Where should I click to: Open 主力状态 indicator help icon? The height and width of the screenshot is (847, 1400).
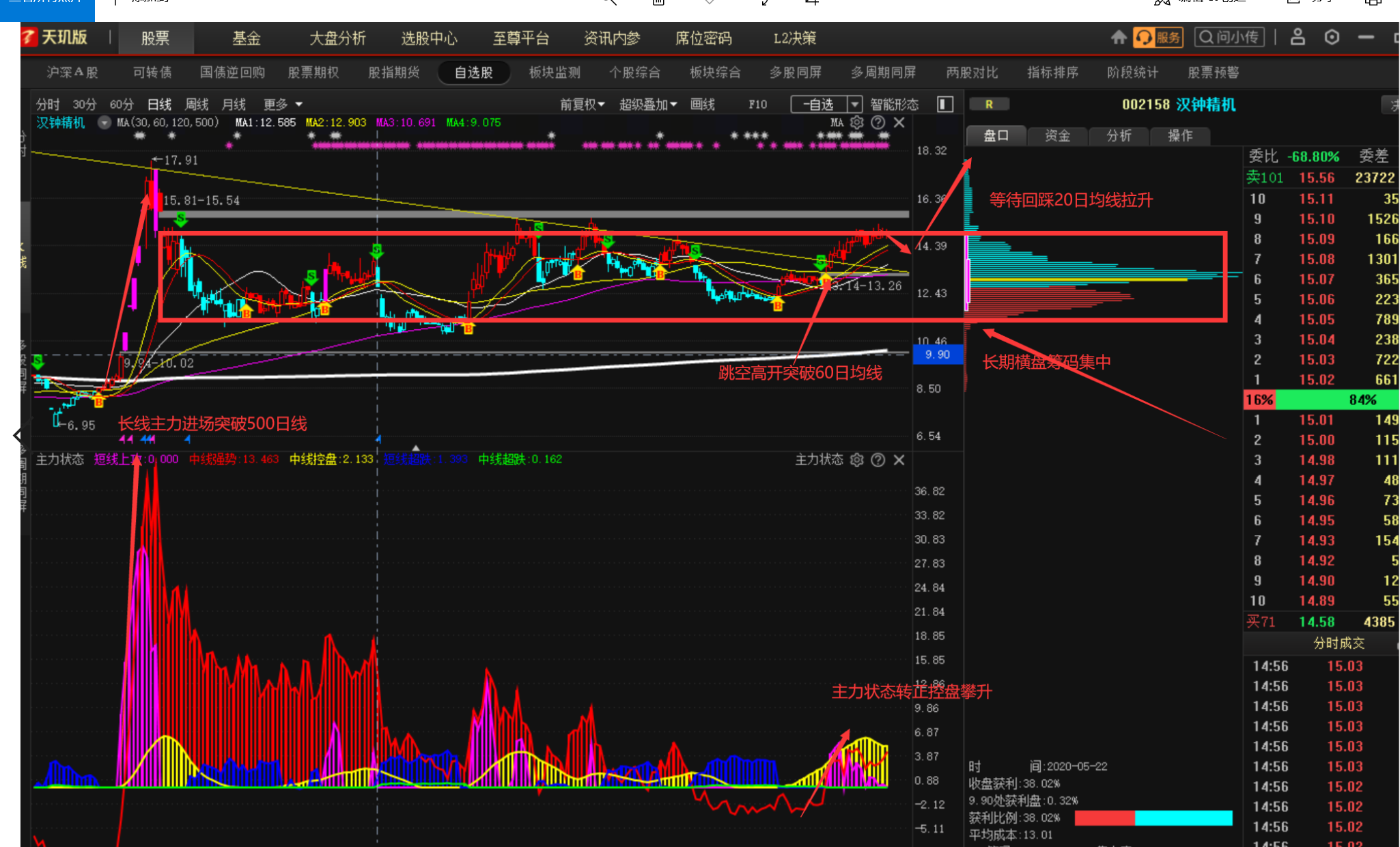tap(878, 460)
